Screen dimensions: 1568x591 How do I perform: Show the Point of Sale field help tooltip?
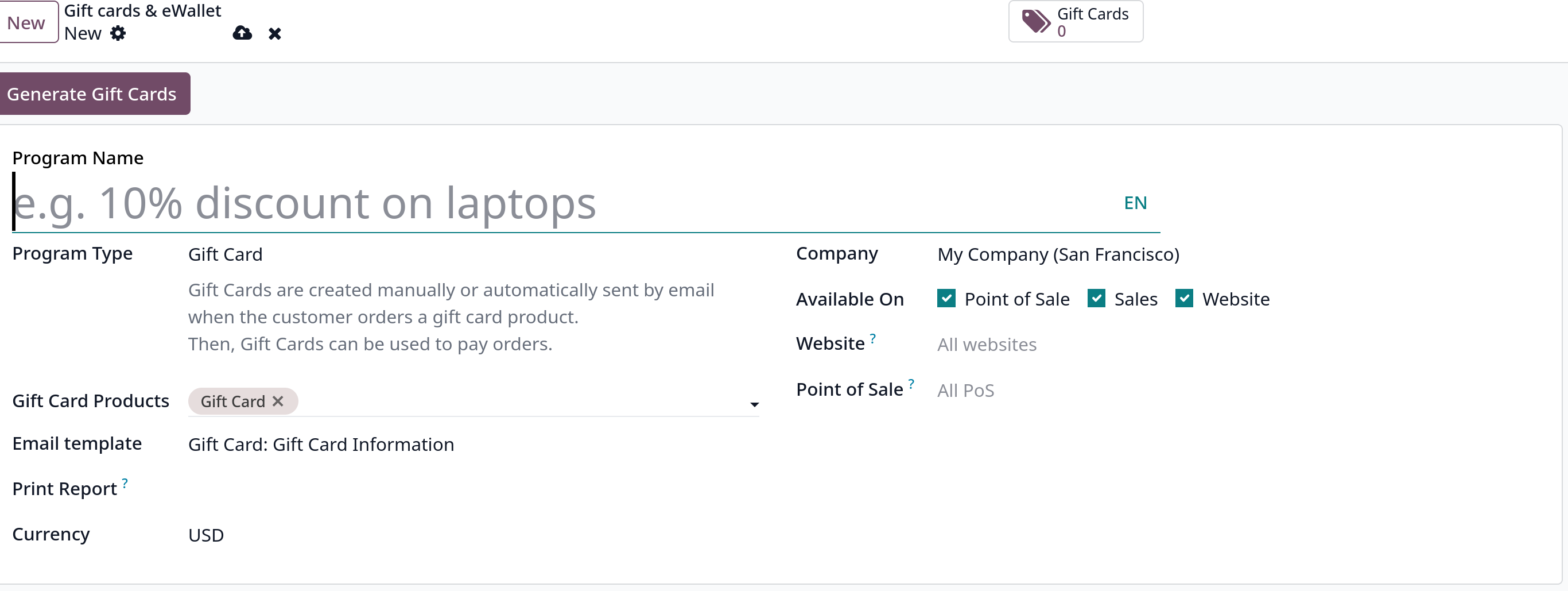(x=911, y=383)
